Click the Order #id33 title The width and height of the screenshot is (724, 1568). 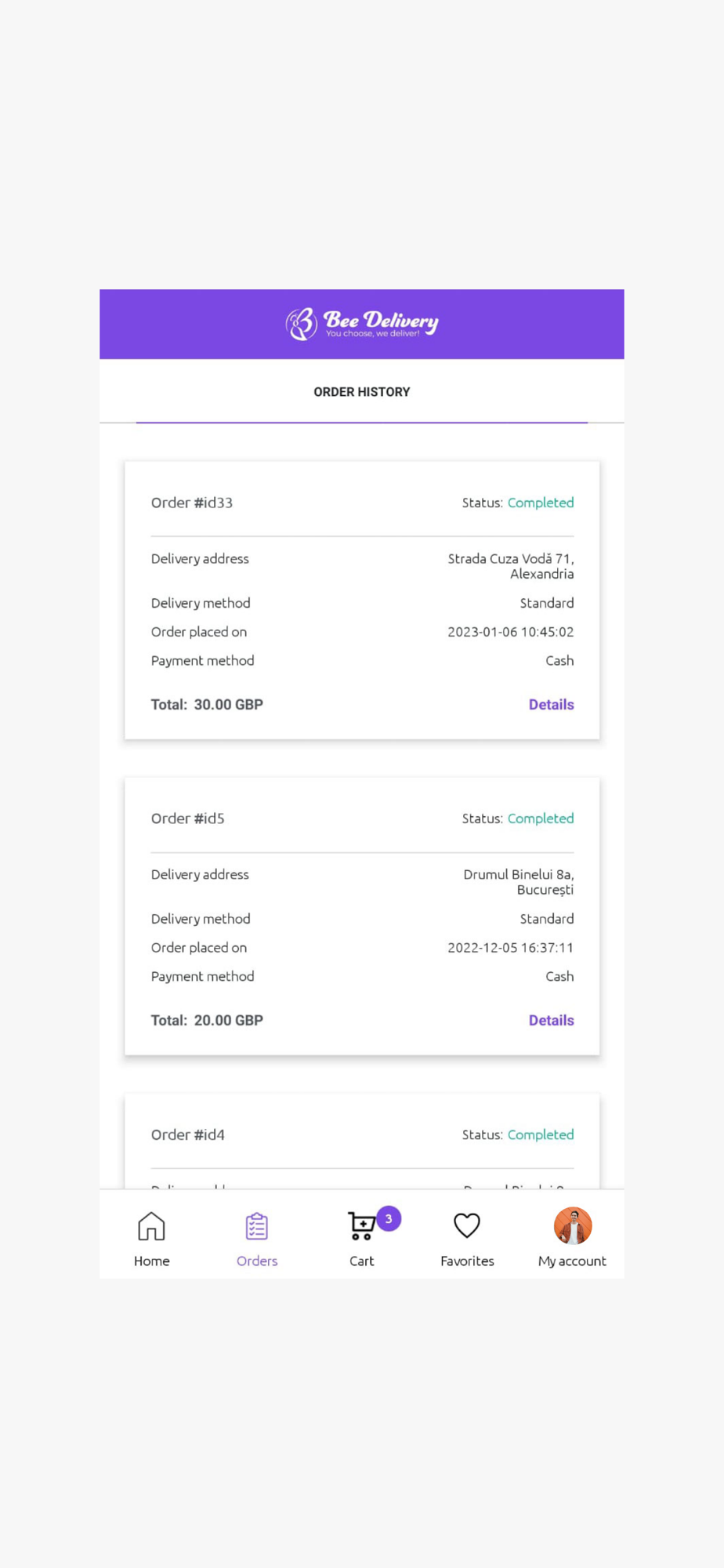pyautogui.click(x=192, y=503)
